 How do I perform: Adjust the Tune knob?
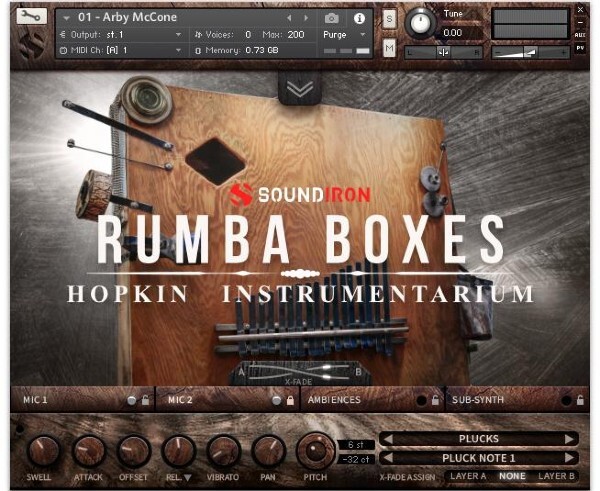coord(420,22)
